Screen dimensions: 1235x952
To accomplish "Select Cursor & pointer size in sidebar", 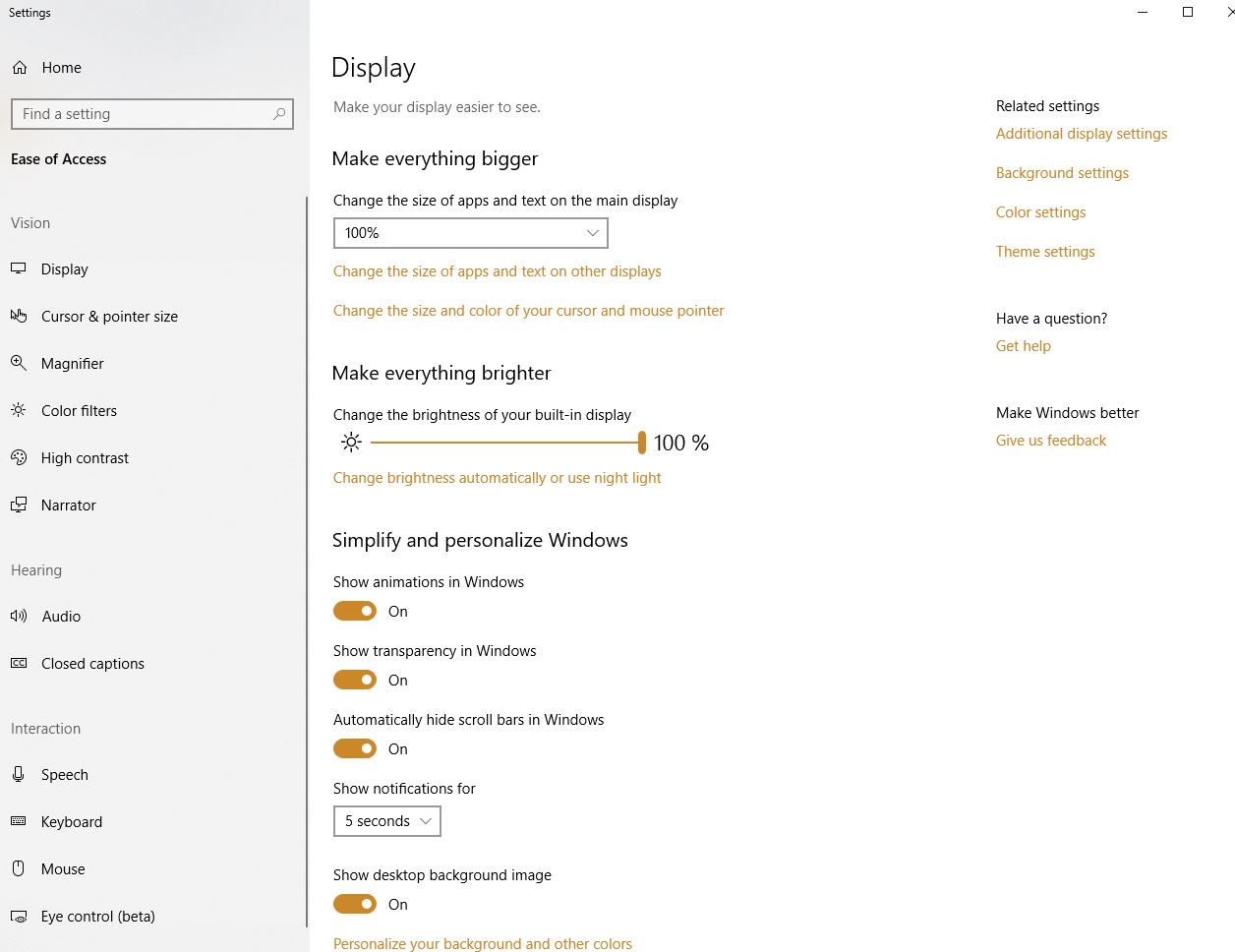I will [x=109, y=316].
